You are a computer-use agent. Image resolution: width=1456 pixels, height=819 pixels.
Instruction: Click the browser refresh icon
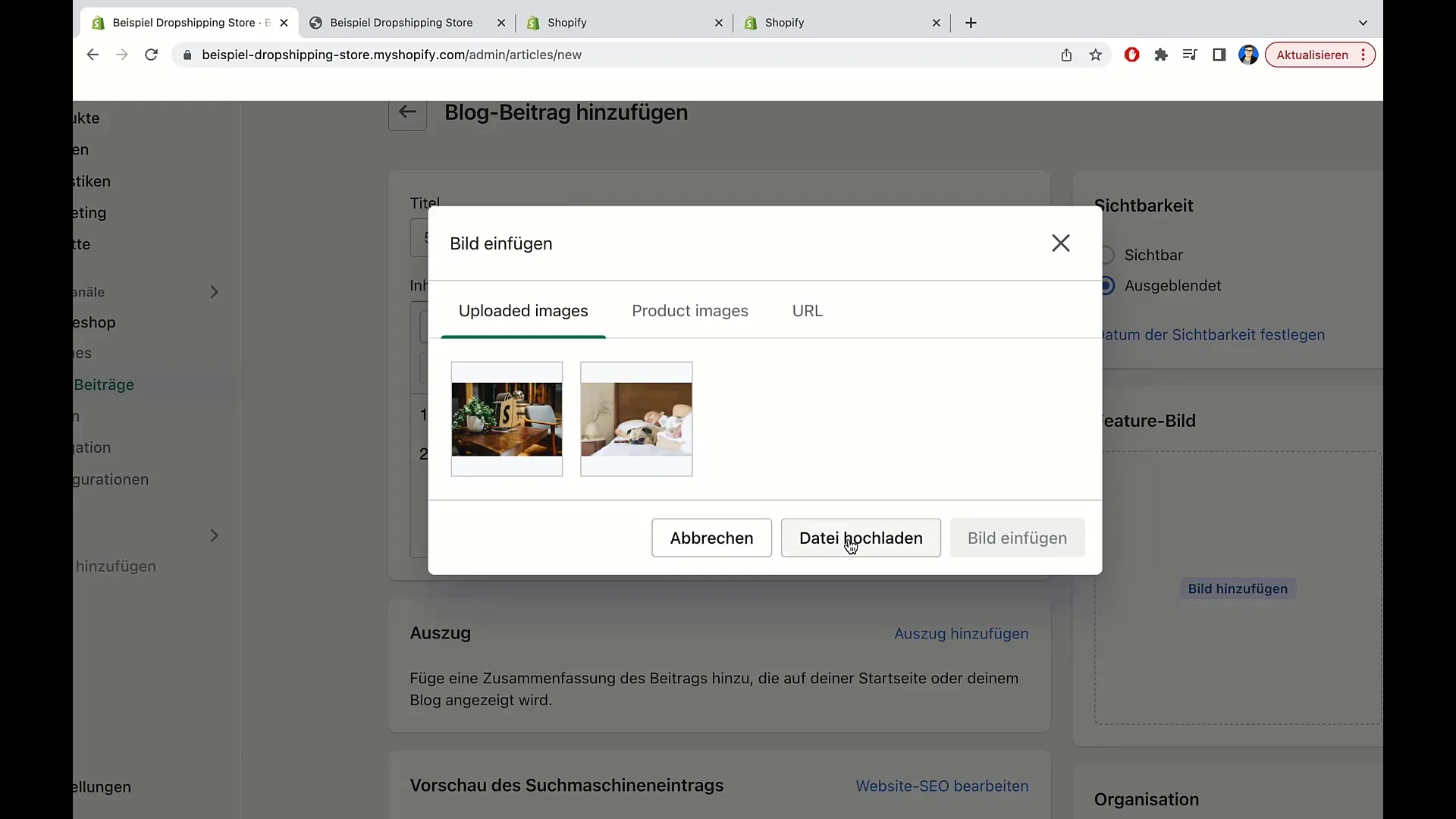(151, 54)
